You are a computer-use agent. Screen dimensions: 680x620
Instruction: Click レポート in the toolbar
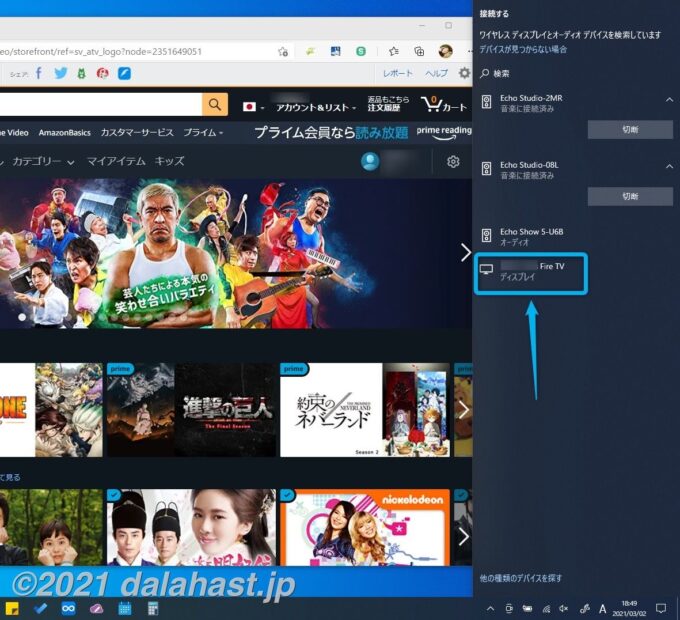(397, 73)
